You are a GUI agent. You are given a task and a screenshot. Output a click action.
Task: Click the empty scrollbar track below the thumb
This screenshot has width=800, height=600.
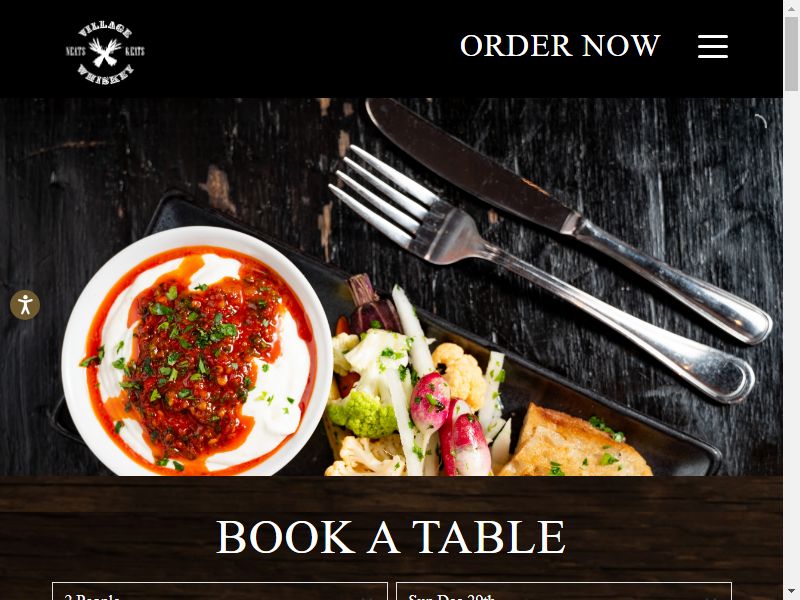click(x=791, y=337)
